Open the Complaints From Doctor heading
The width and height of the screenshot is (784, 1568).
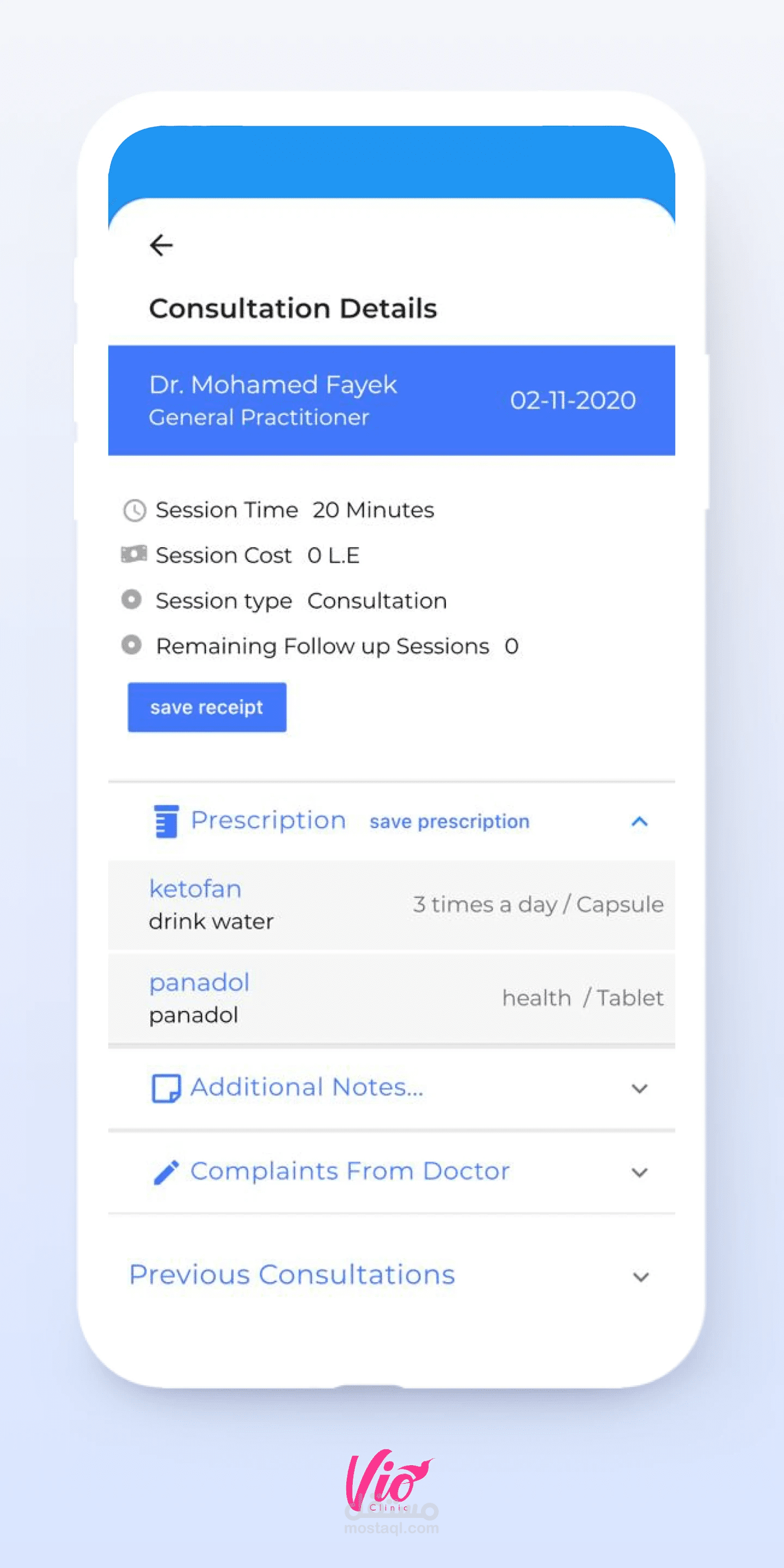(x=350, y=1171)
